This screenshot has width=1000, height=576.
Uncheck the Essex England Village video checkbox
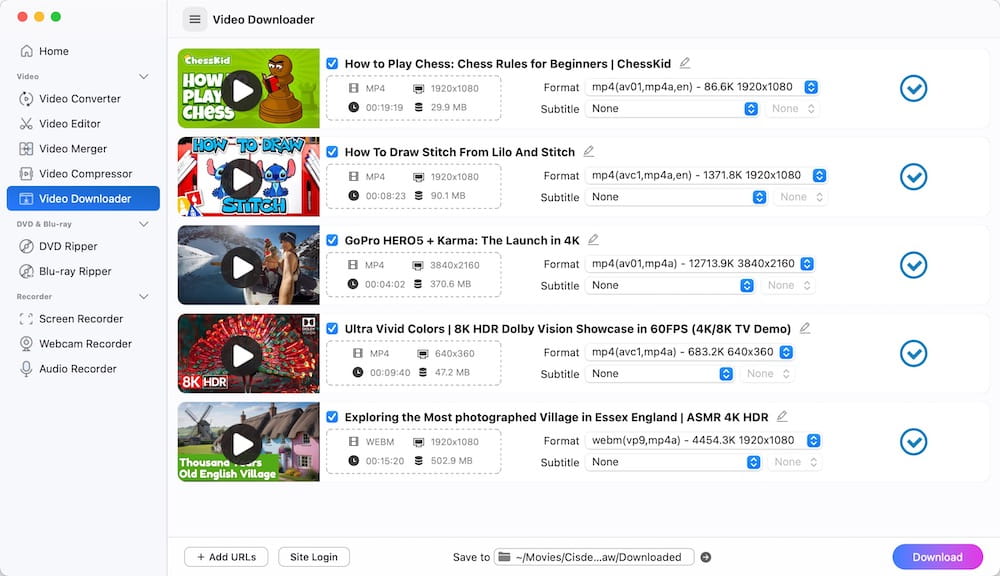[x=332, y=417]
